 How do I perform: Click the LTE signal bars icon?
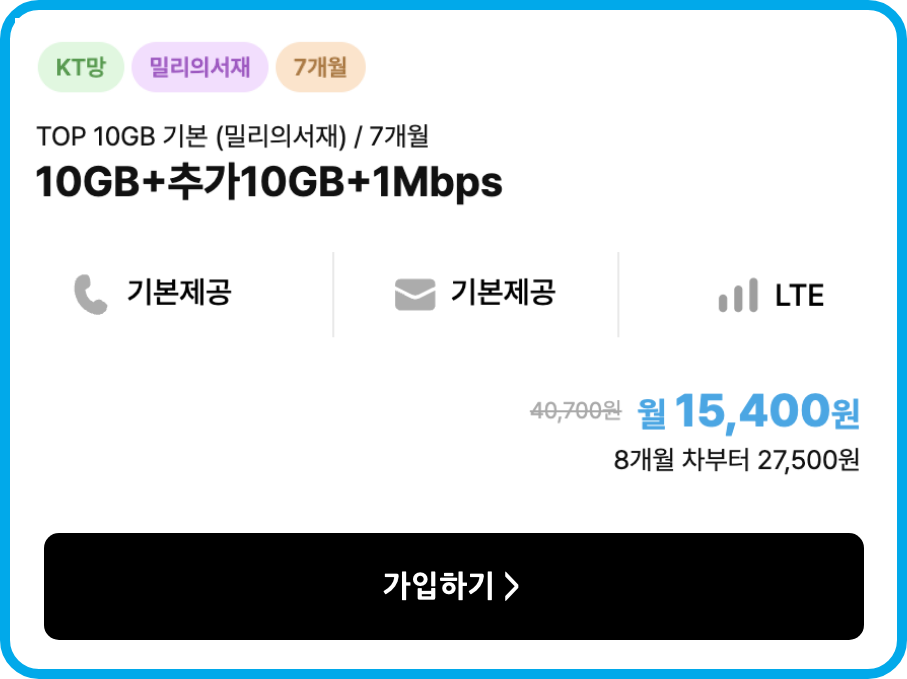tap(738, 295)
